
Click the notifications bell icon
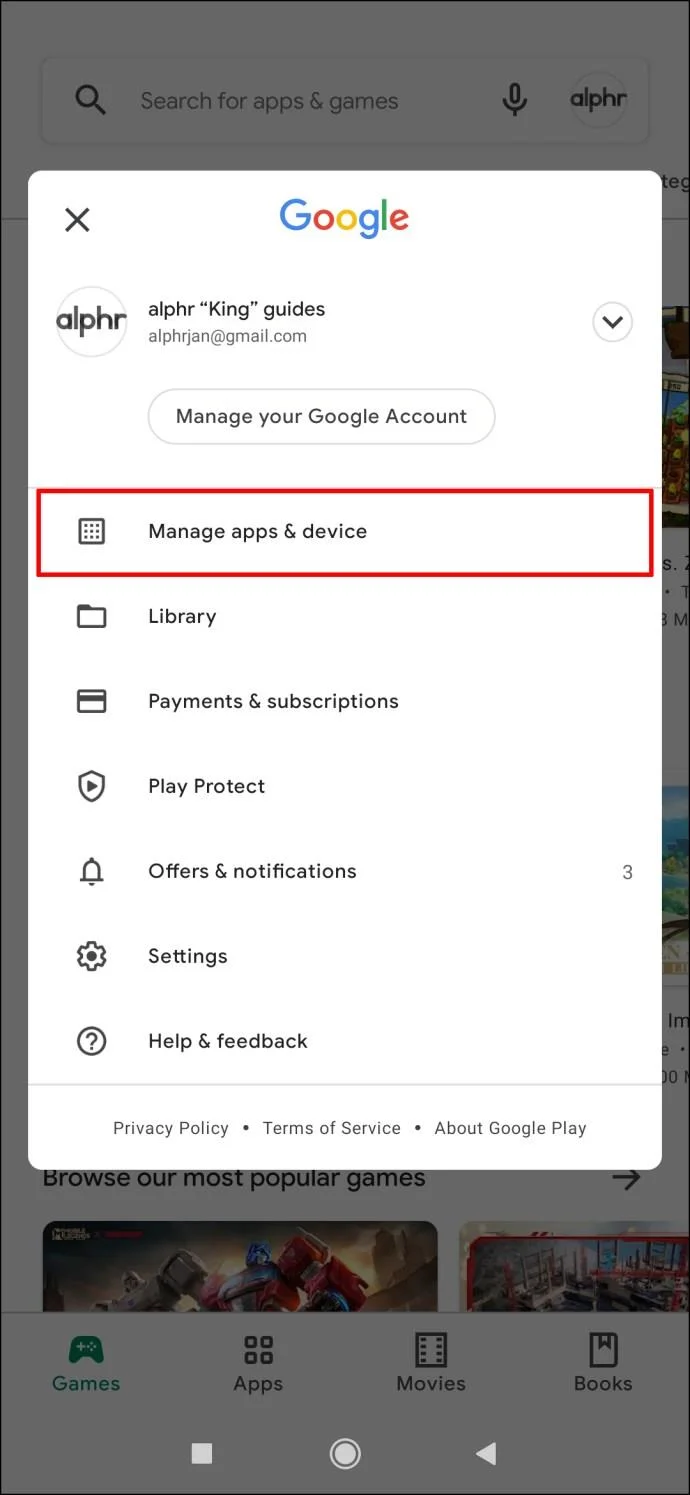coord(91,871)
